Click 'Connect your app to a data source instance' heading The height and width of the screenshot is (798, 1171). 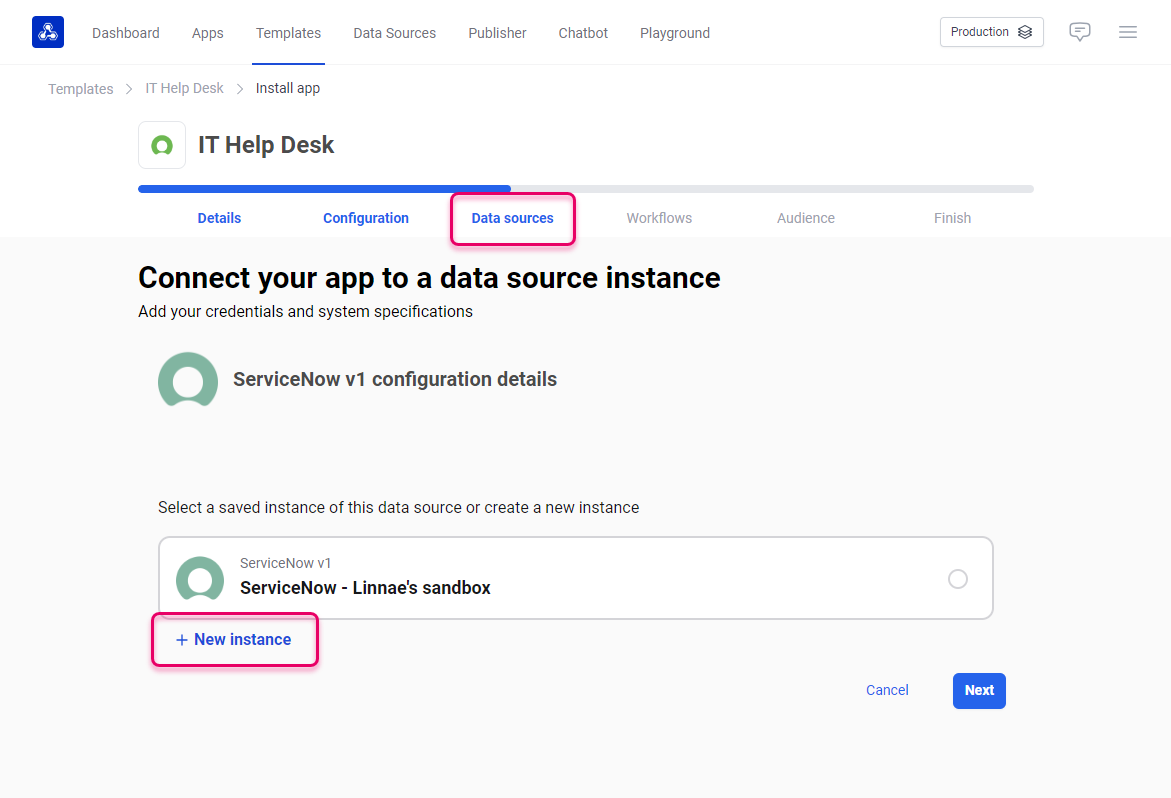pyautogui.click(x=429, y=278)
